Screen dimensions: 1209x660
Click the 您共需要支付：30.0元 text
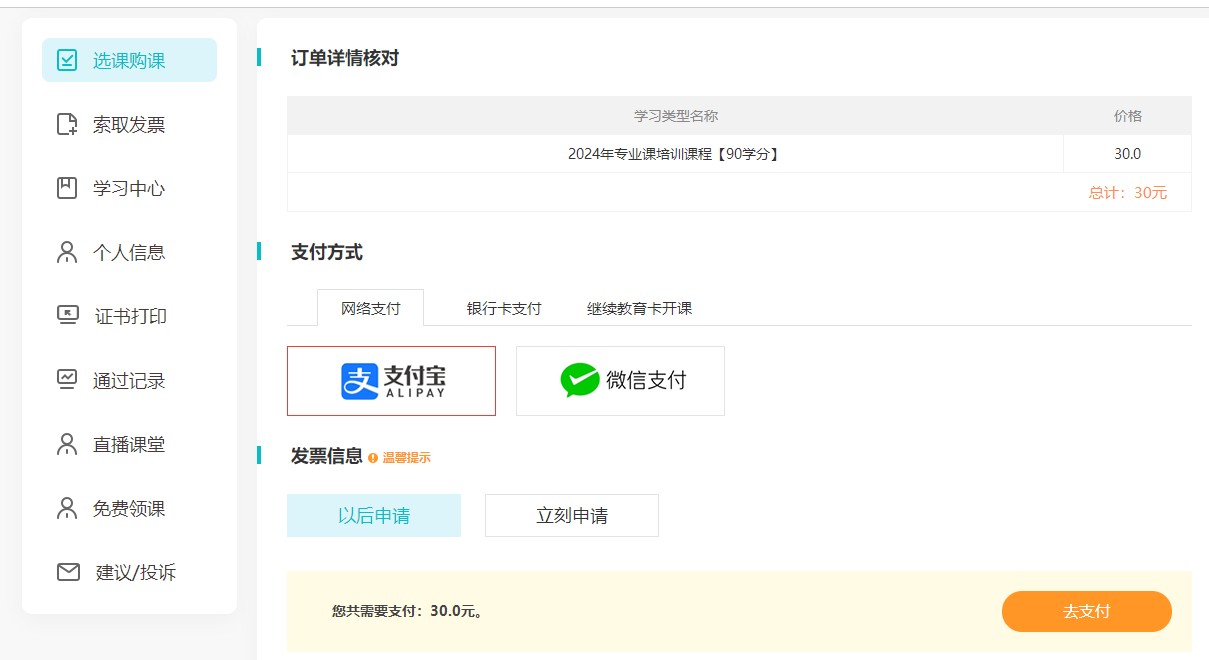tap(409, 611)
